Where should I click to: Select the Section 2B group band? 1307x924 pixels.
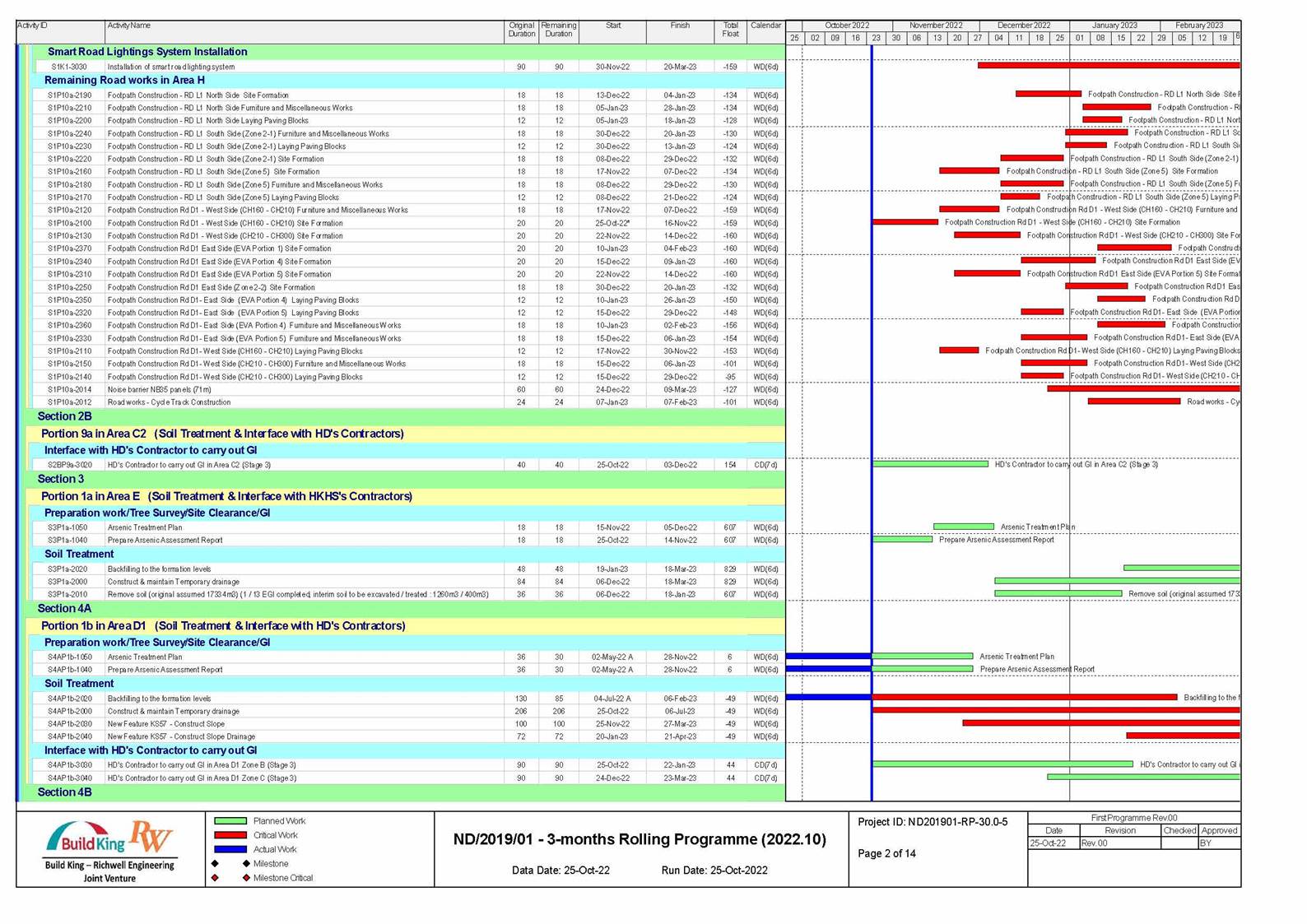tap(403, 416)
